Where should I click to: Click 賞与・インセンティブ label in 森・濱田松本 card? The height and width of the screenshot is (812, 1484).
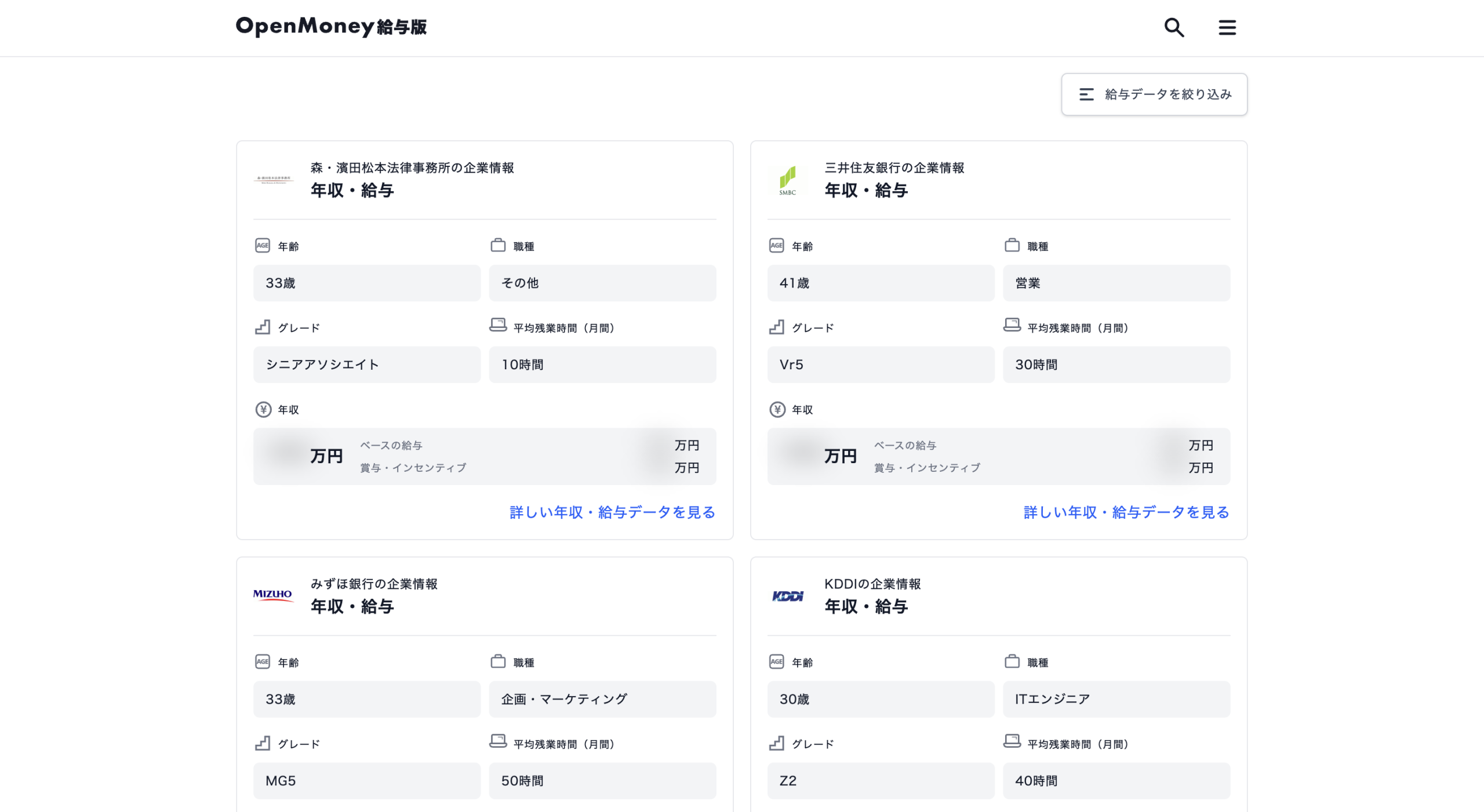point(413,468)
